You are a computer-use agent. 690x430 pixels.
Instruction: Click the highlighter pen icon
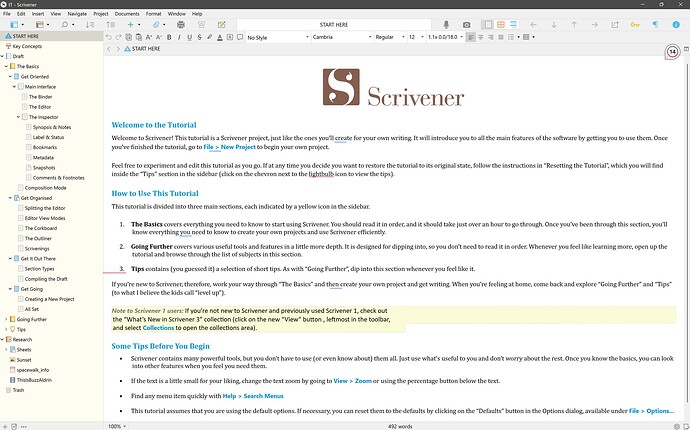pyautogui.click(x=209, y=37)
